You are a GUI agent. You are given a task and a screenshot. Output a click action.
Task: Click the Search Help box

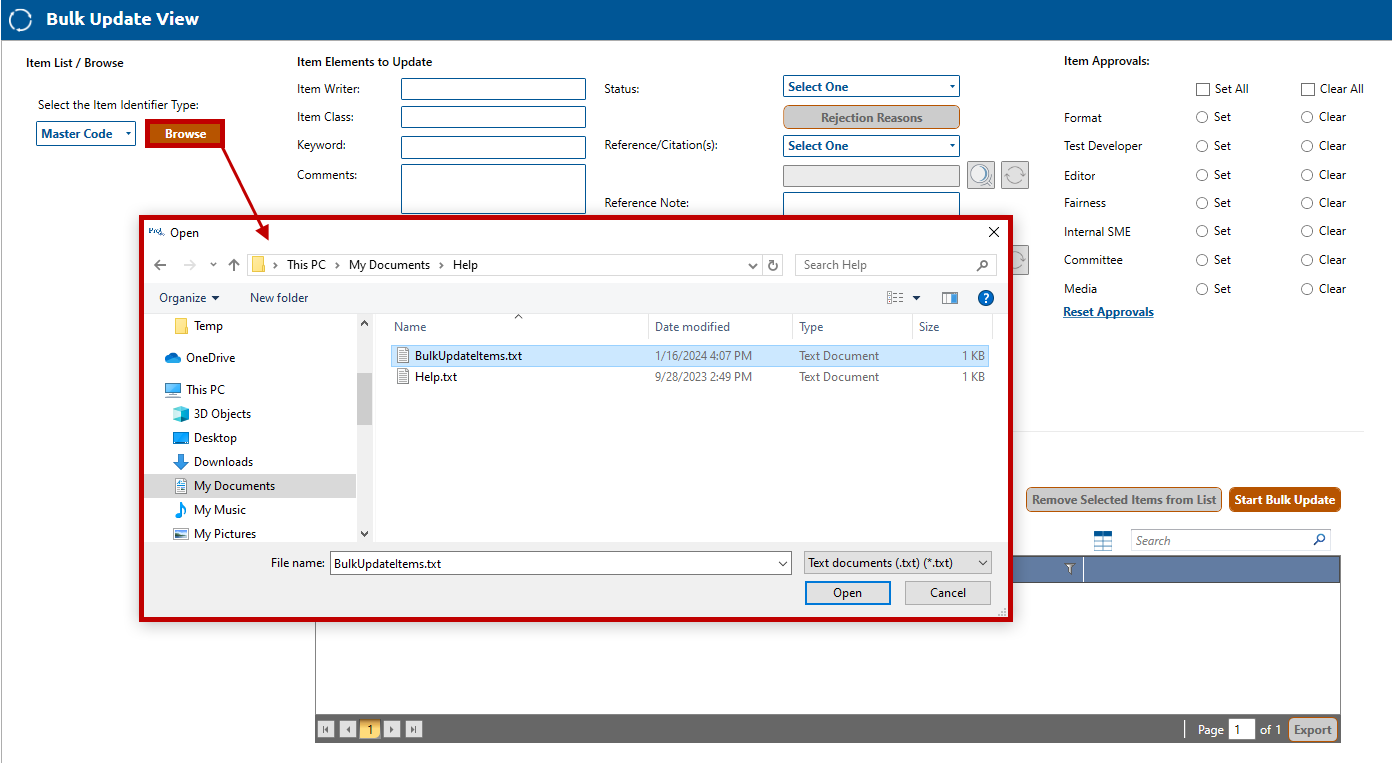point(896,265)
